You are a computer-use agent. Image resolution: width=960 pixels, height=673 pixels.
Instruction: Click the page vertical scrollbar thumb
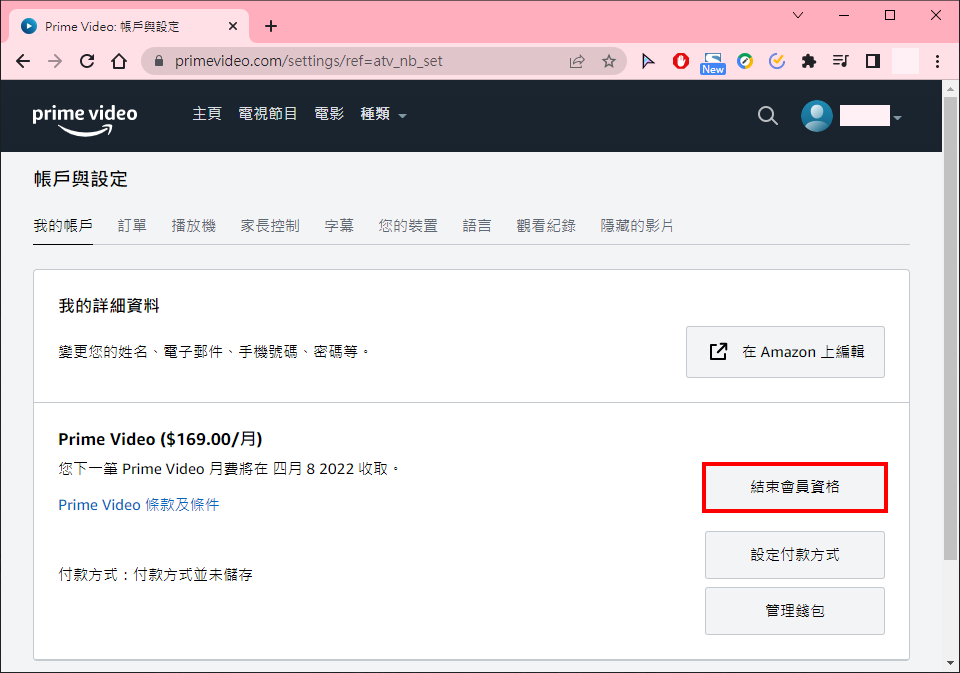pyautogui.click(x=950, y=328)
